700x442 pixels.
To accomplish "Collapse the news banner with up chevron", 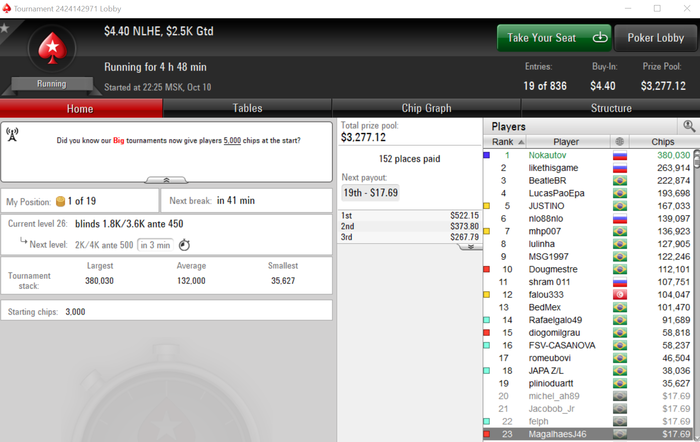I will click(166, 180).
